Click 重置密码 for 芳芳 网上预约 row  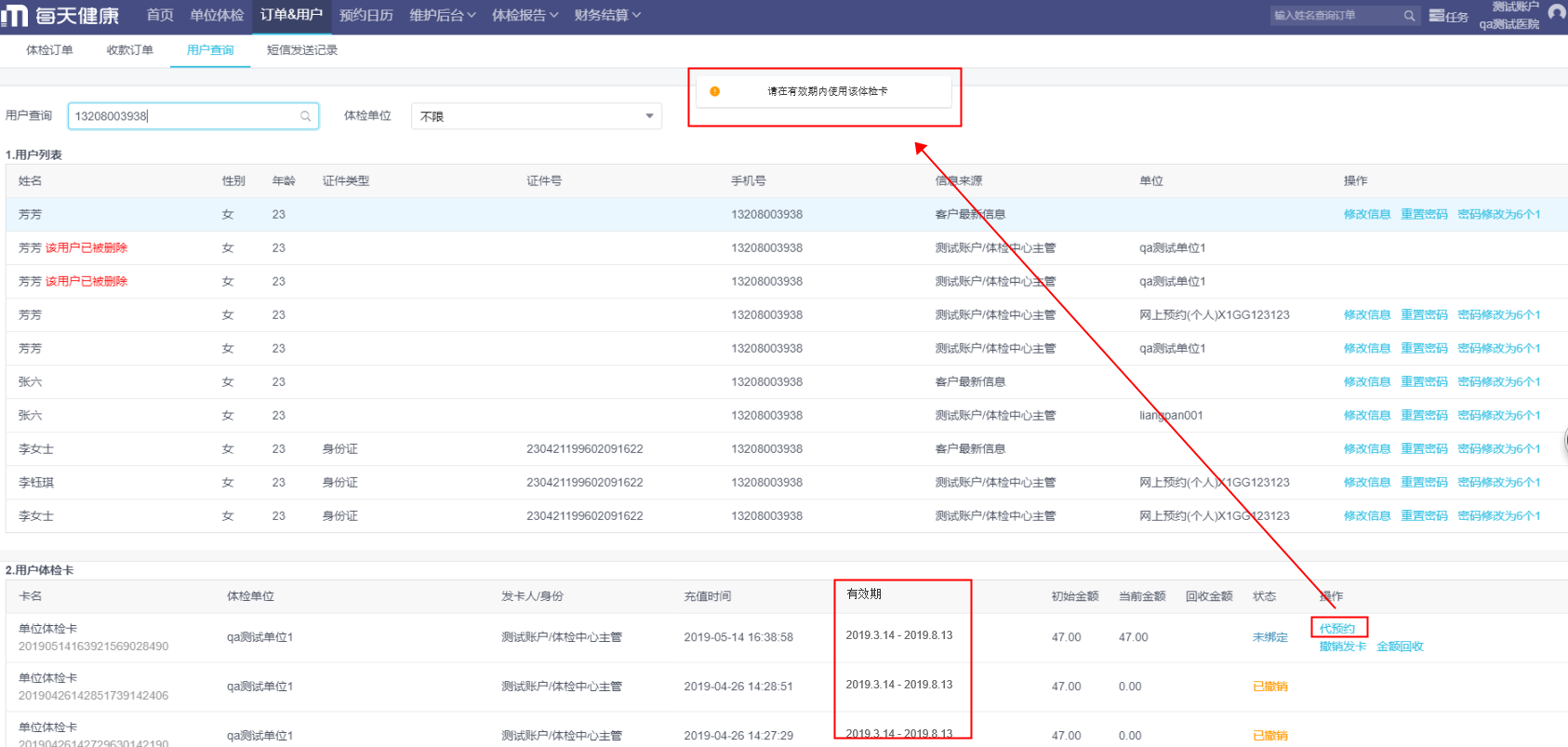tap(1425, 315)
